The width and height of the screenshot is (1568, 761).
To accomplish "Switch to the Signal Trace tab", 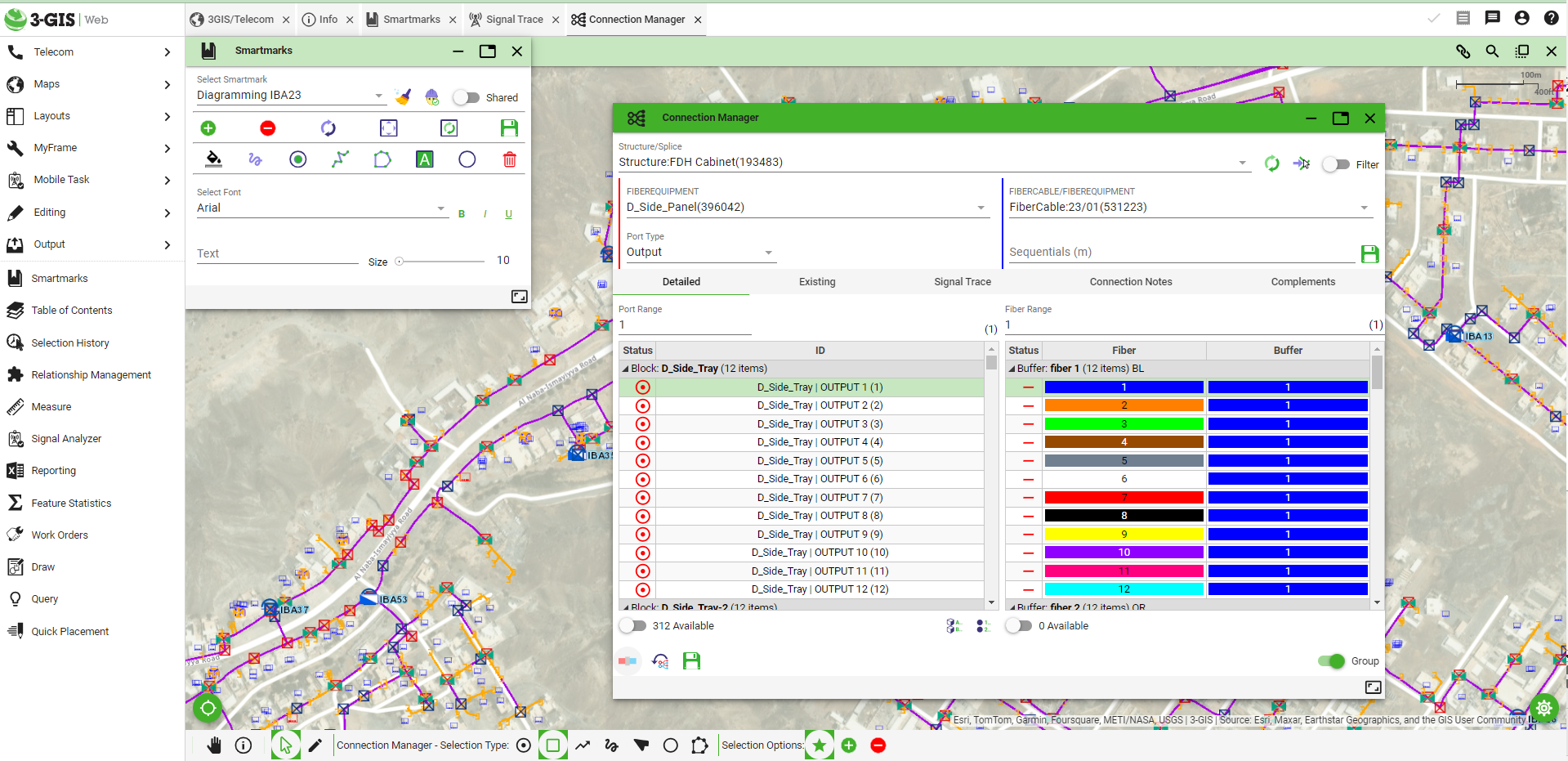I will point(962,281).
